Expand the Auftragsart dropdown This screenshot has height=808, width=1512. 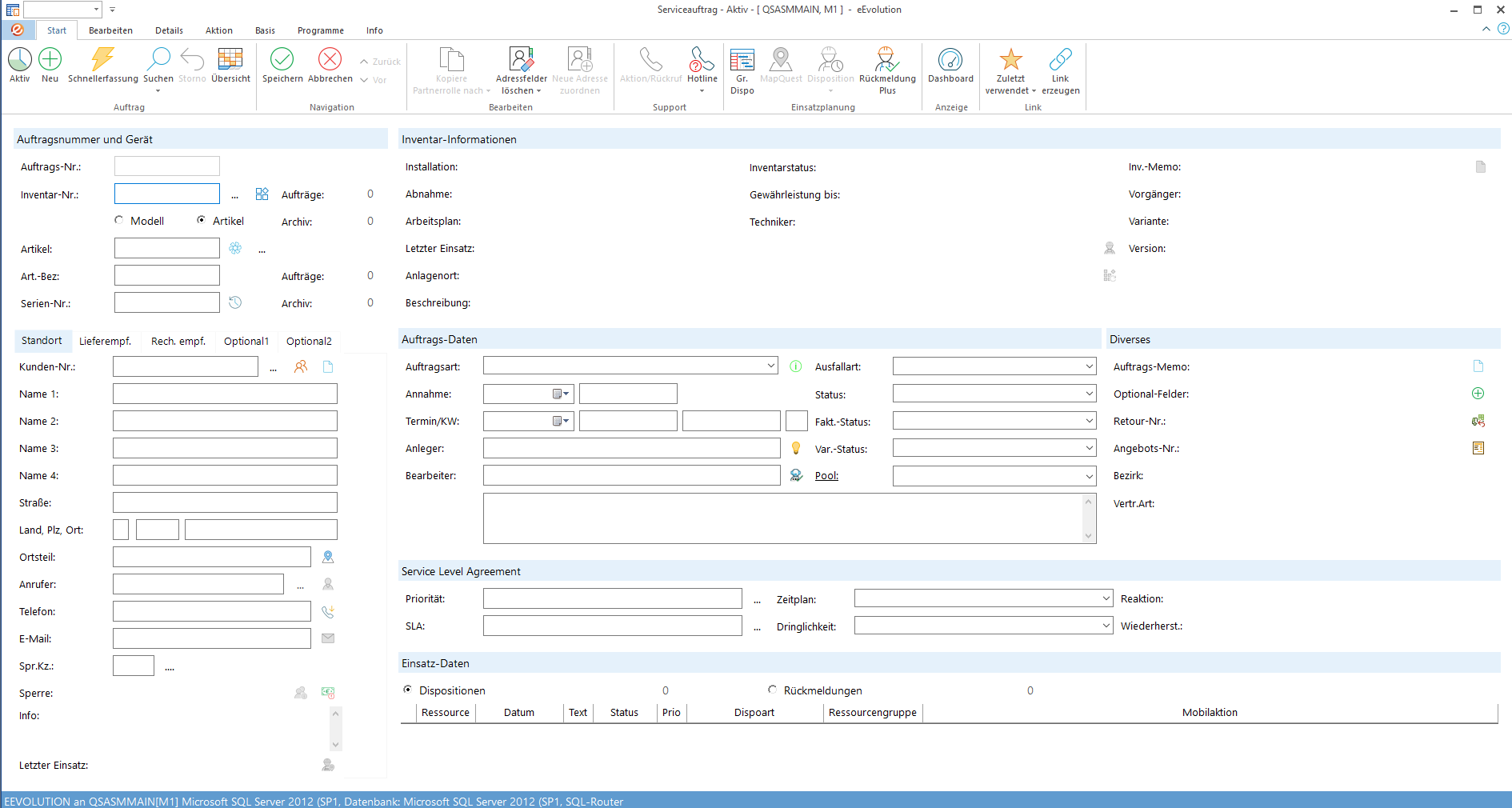click(x=770, y=366)
